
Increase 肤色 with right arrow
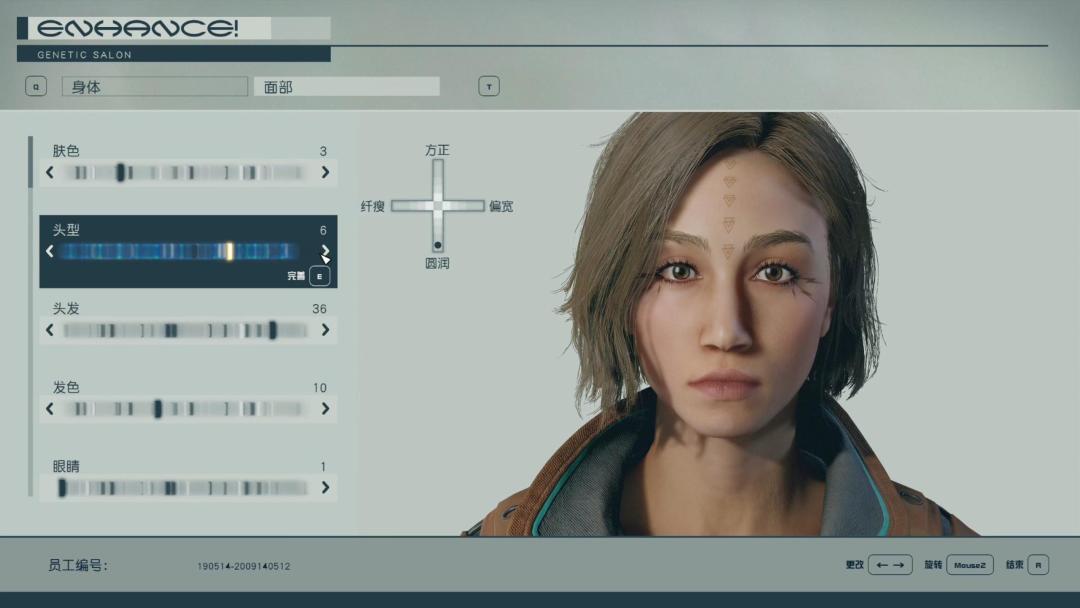325,172
